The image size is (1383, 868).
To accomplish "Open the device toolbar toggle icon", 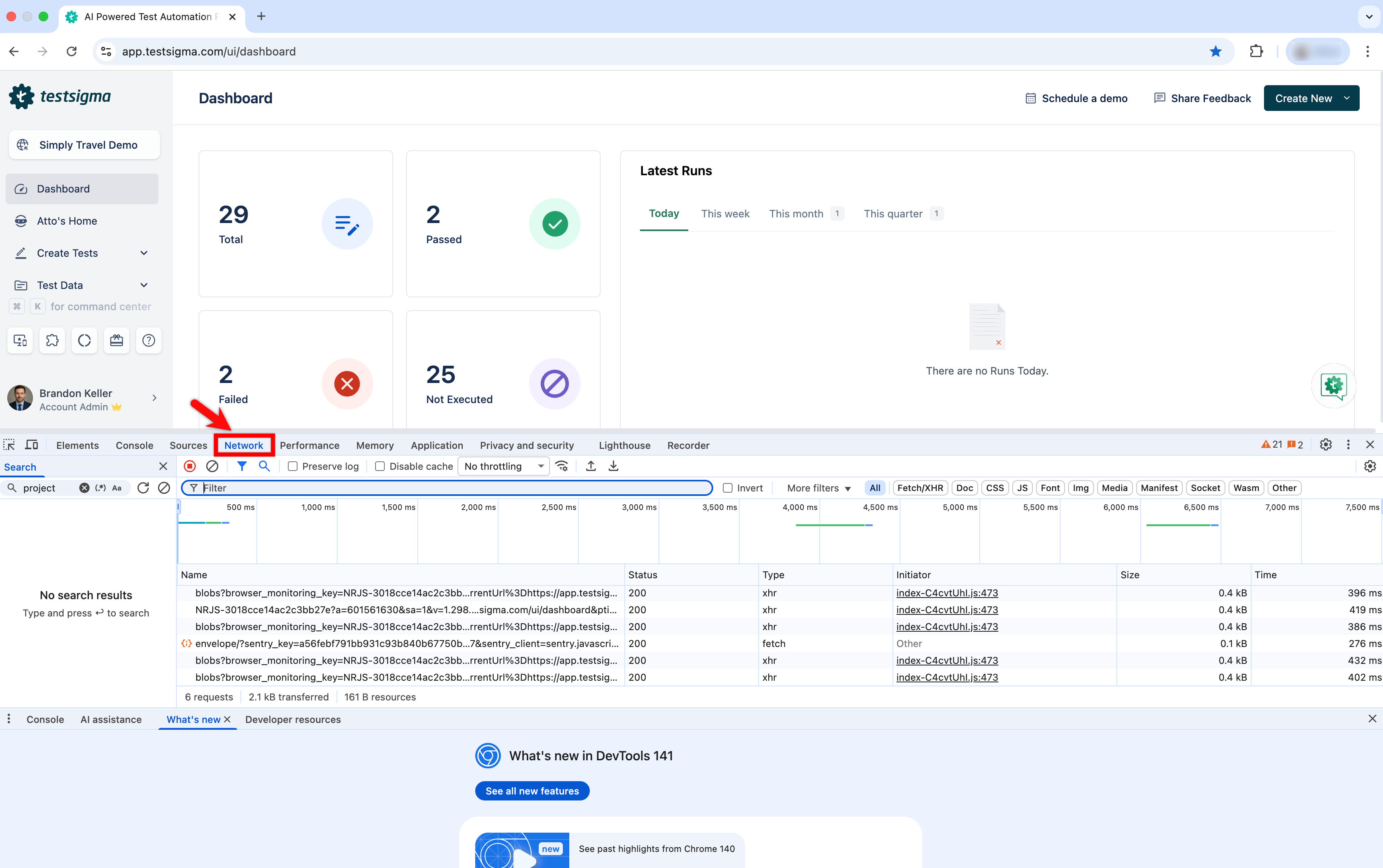I will point(32,445).
